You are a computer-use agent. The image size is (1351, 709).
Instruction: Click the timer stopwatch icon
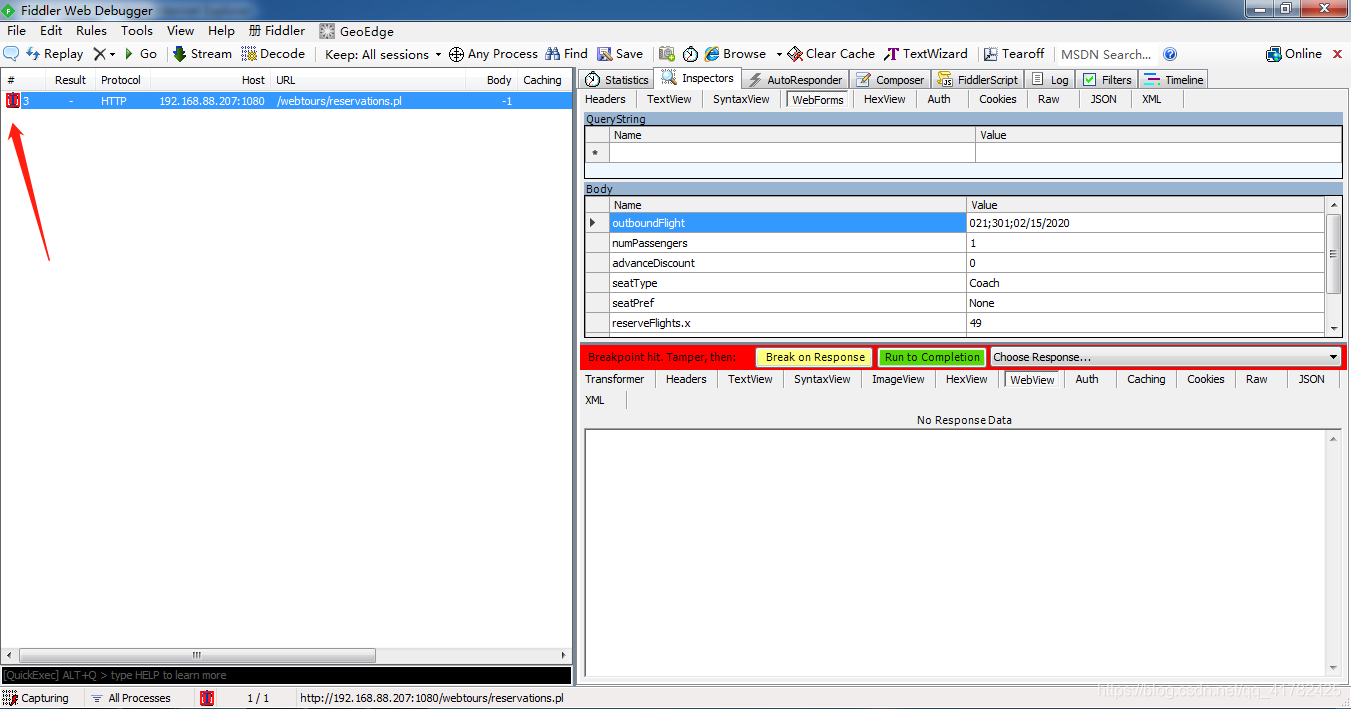click(690, 54)
